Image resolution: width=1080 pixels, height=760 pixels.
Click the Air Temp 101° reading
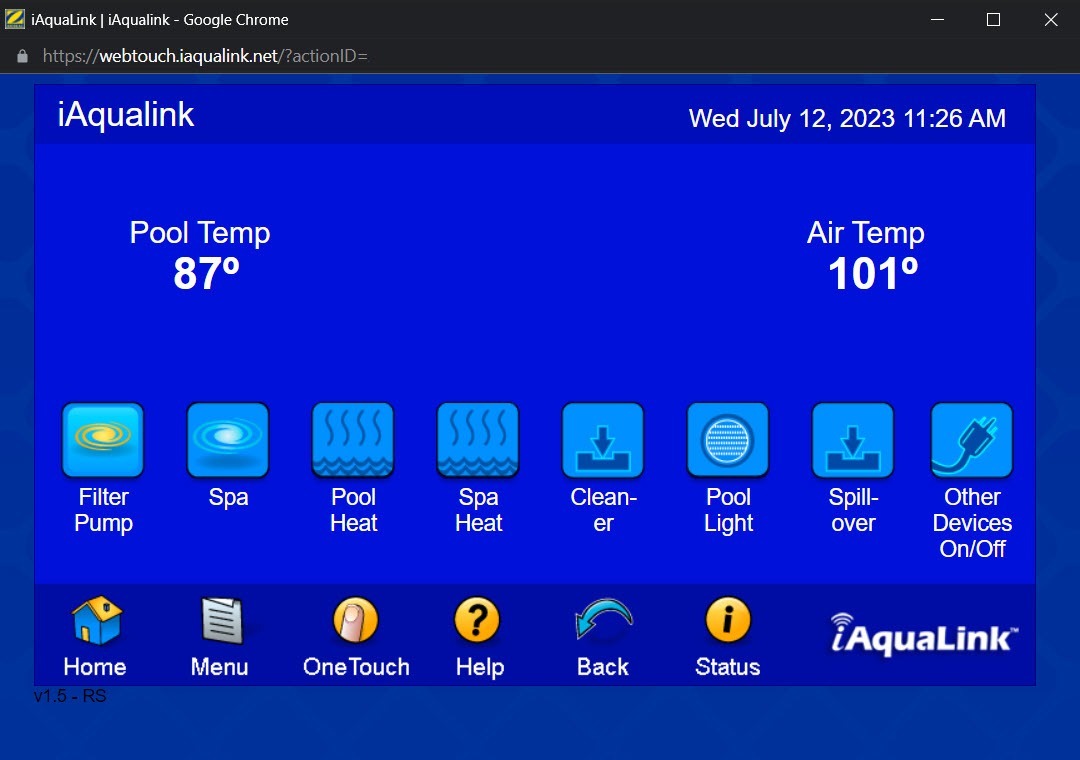point(866,256)
